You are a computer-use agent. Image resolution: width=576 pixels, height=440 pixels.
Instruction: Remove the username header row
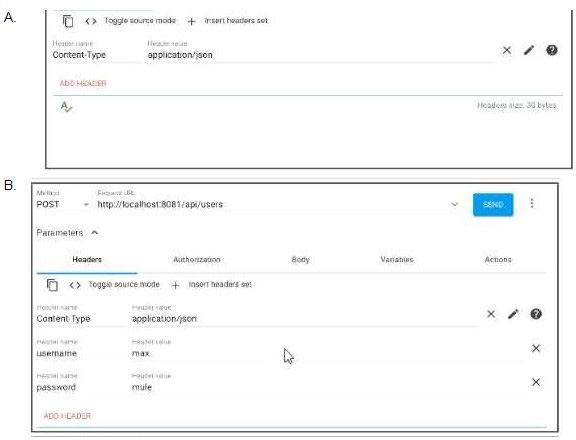point(536,348)
